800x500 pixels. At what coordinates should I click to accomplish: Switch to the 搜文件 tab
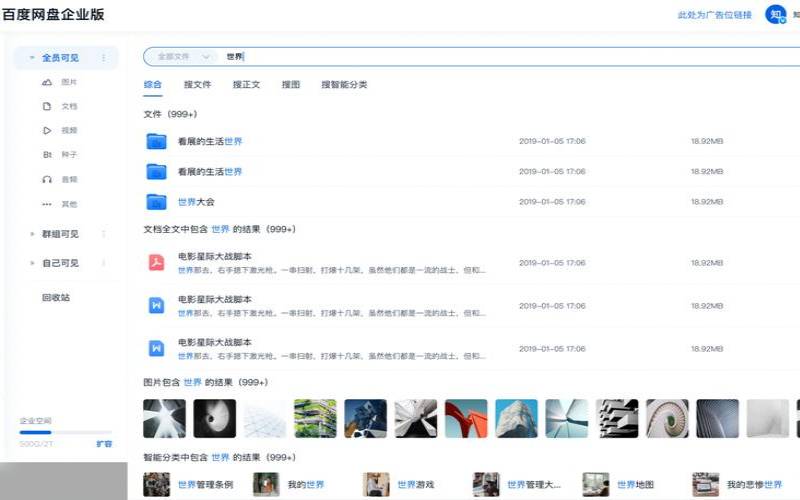pos(197,85)
